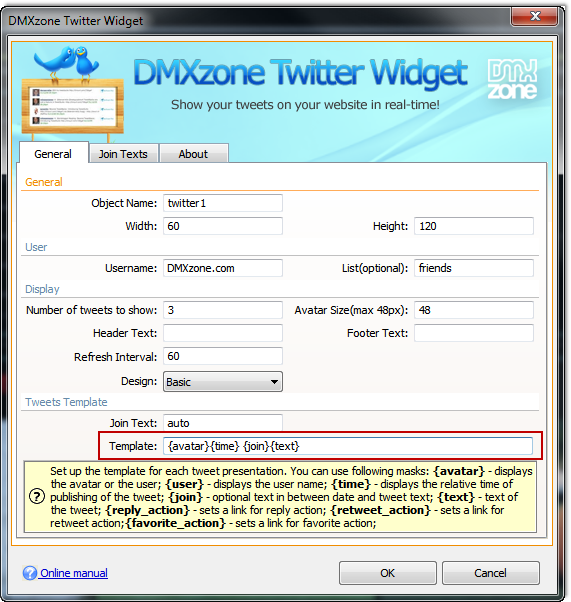The height and width of the screenshot is (602, 571).
Task: Click the Cancel button
Action: [x=490, y=573]
